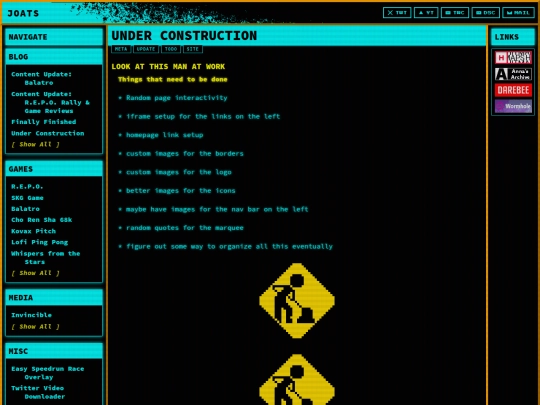Go to JOATS home logo
This screenshot has height=405, width=540.
23,13
